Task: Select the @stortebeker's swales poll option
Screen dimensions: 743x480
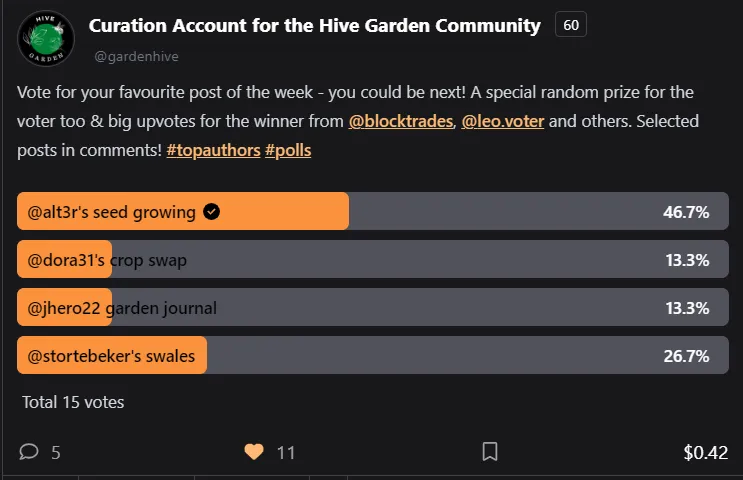Action: tap(372, 355)
